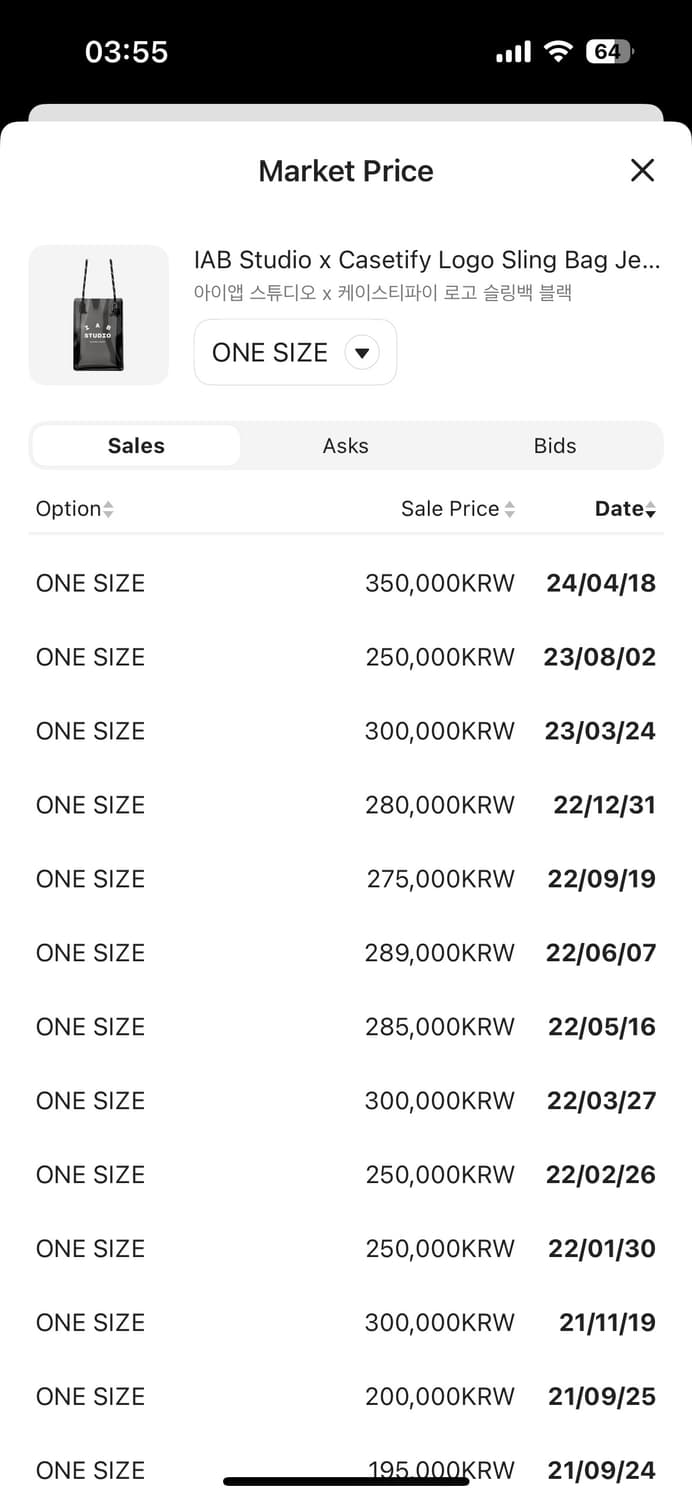
Task: Select the Sales tab
Action: tap(136, 446)
